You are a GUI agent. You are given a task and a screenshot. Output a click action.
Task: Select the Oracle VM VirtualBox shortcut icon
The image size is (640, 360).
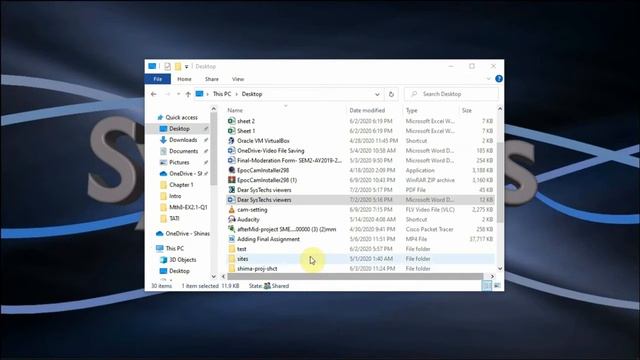coord(231,140)
